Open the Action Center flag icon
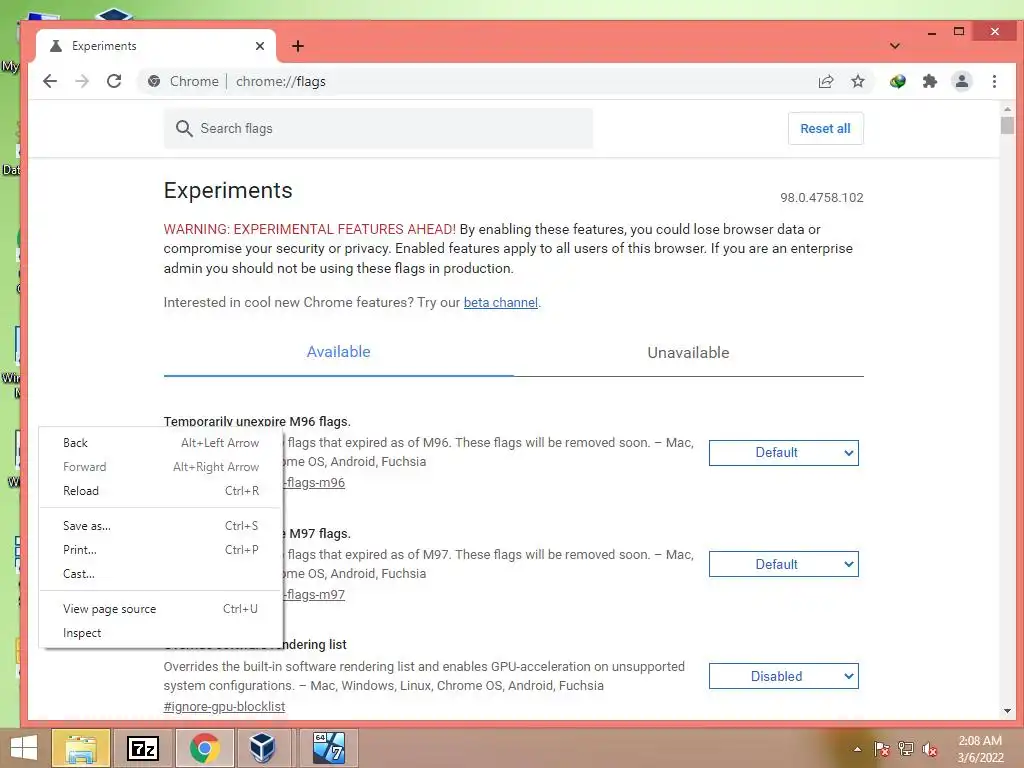 881,749
